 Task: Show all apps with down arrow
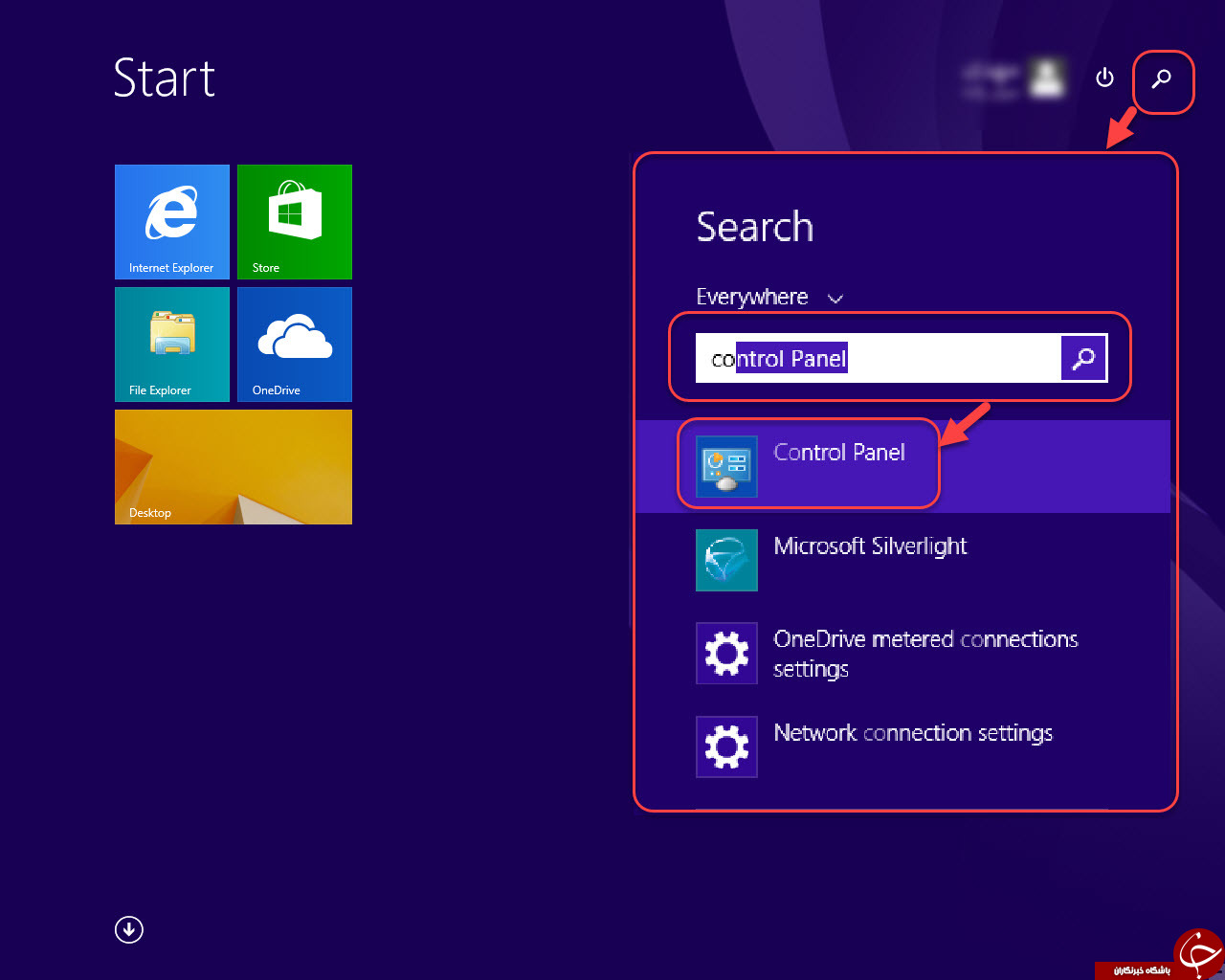[129, 929]
